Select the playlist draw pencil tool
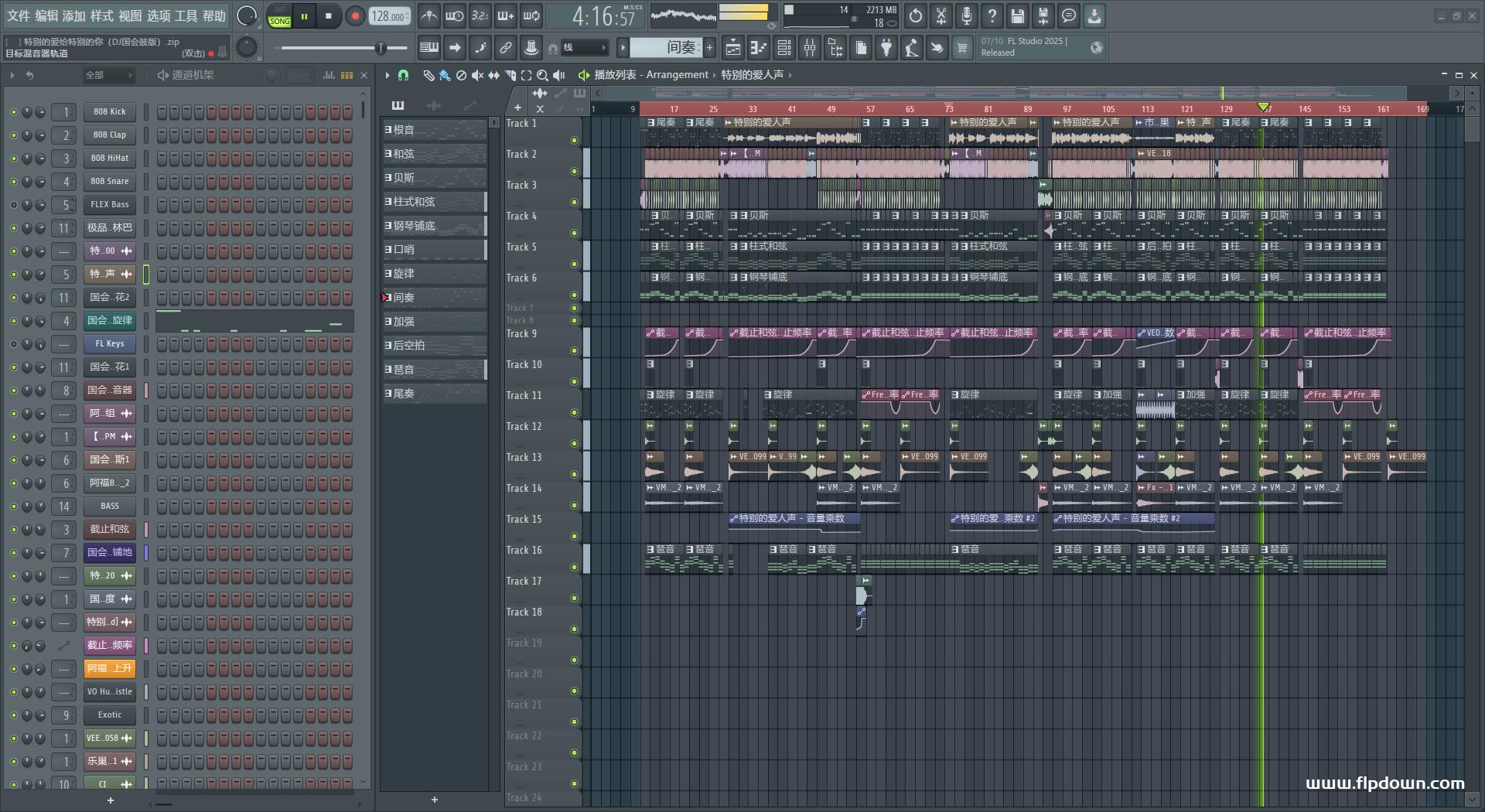1485x812 pixels. (x=428, y=75)
